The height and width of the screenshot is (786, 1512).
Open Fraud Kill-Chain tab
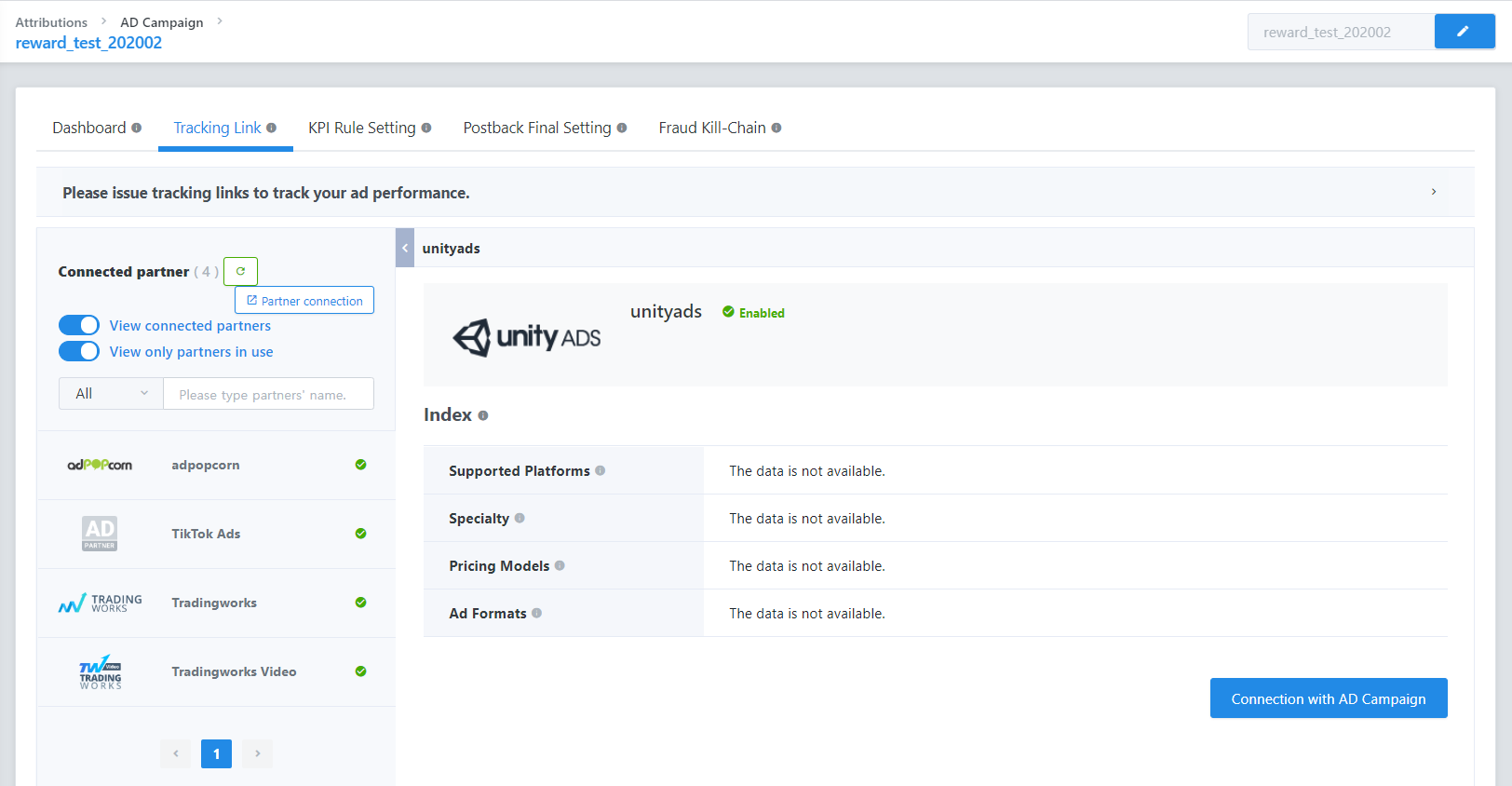(712, 128)
